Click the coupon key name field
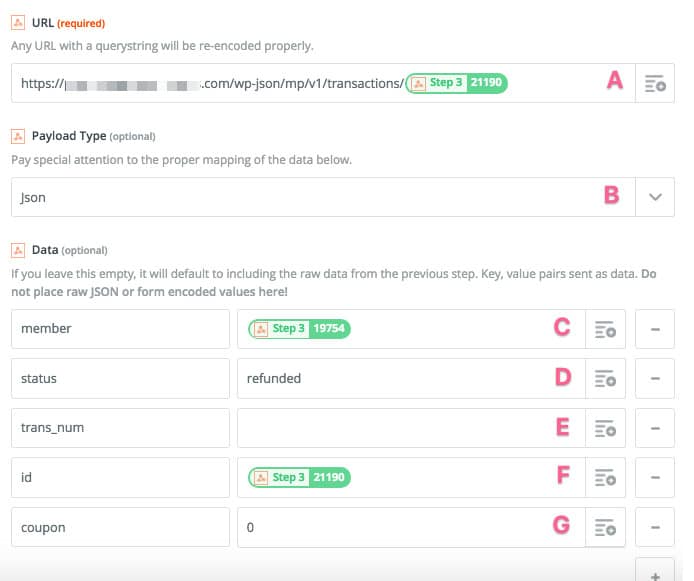The width and height of the screenshot is (694, 581). pyautogui.click(x=120, y=527)
